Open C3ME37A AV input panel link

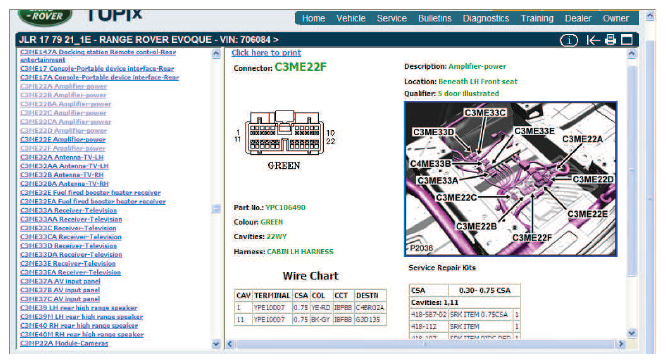tap(60, 281)
